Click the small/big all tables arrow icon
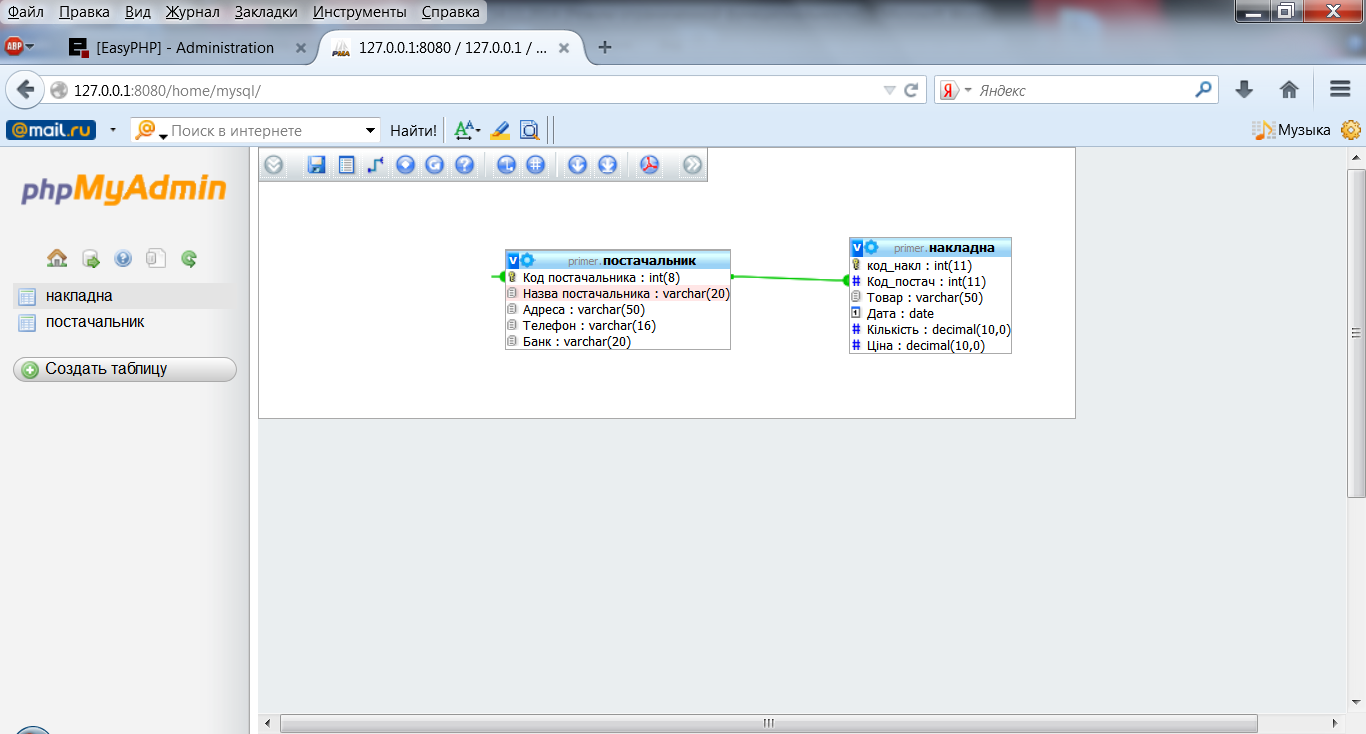 click(577, 165)
